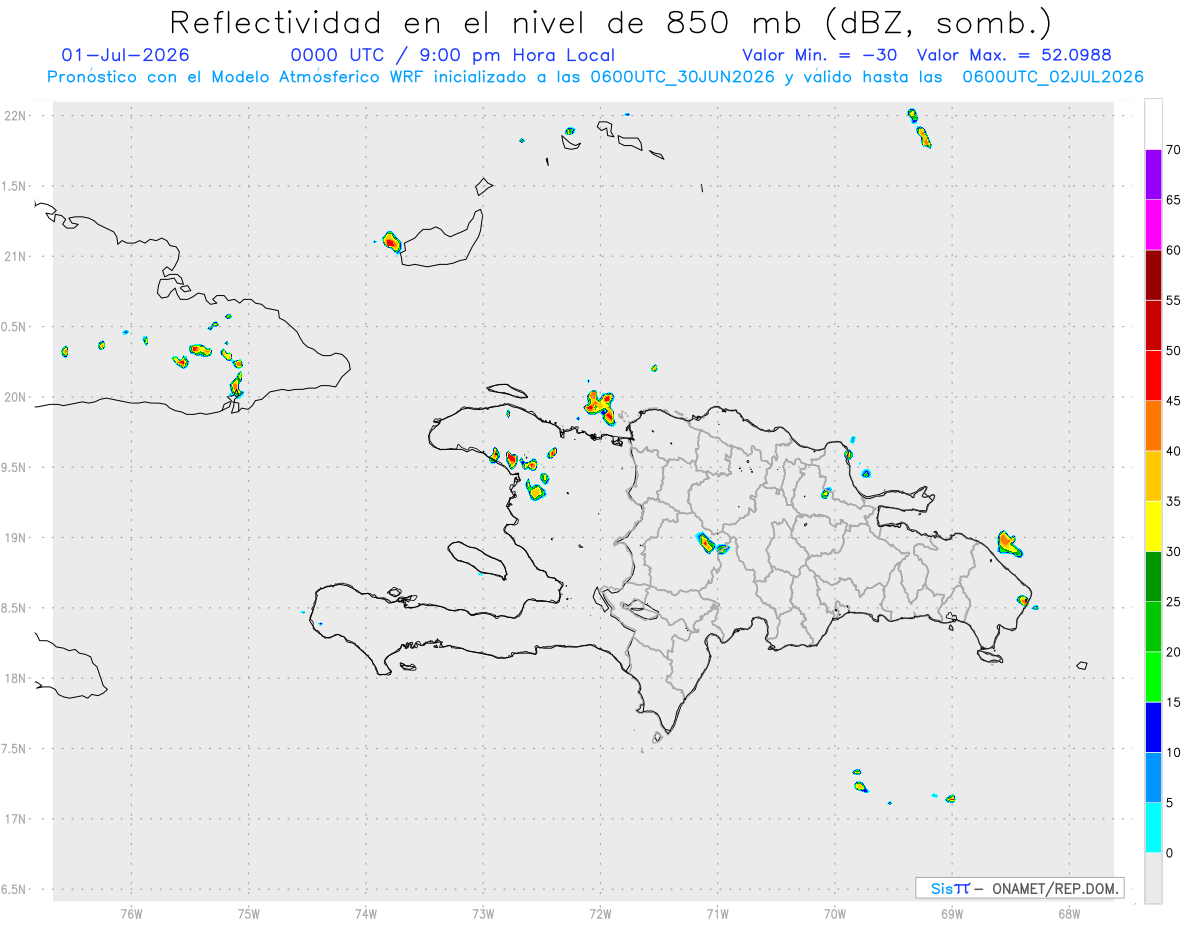Click the '18N' latitude label
Viewport: 1200px width, 927px height.
[x=16, y=678]
